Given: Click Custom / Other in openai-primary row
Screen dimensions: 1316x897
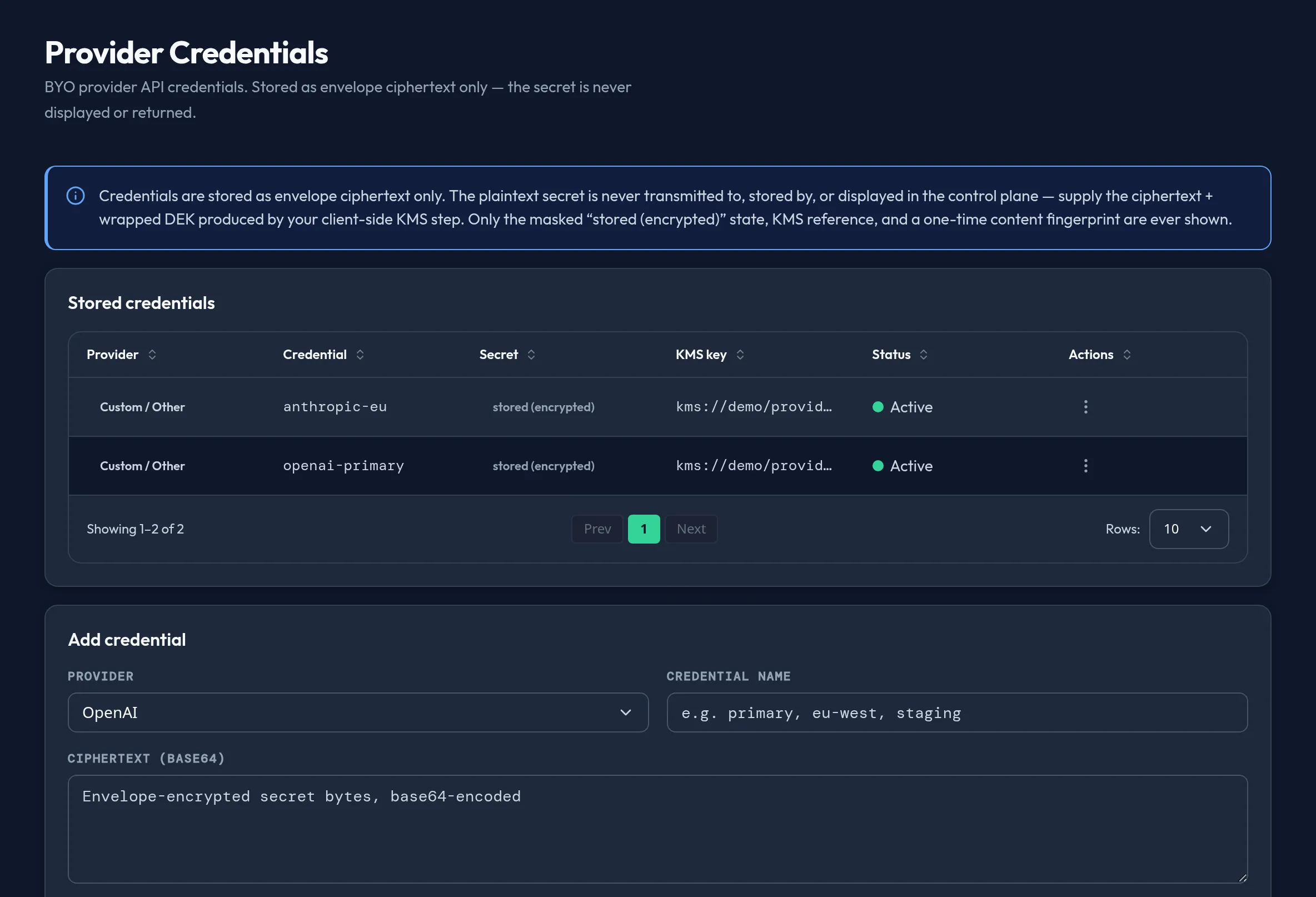Looking at the screenshot, I should click(x=142, y=466).
